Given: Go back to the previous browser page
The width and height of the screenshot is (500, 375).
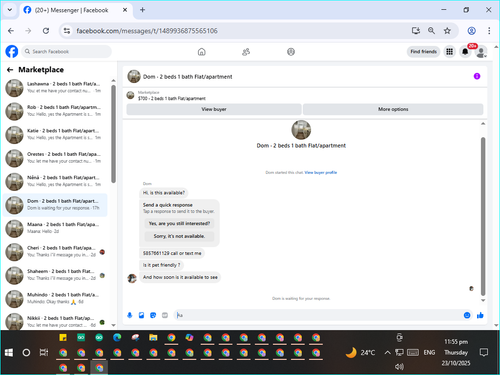Looking at the screenshot, I should point(11,31).
